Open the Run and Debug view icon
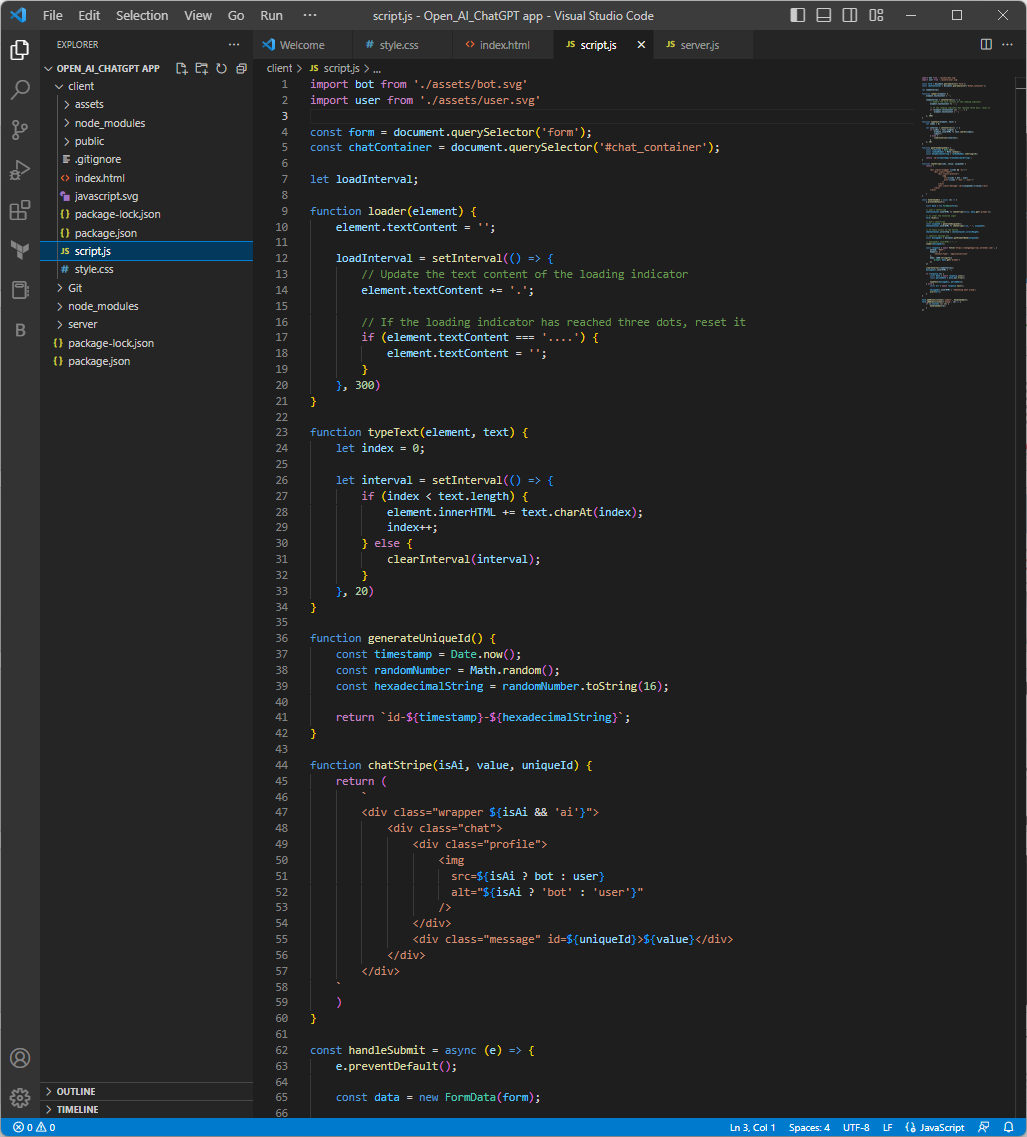This screenshot has height=1137, width=1027. [x=20, y=170]
